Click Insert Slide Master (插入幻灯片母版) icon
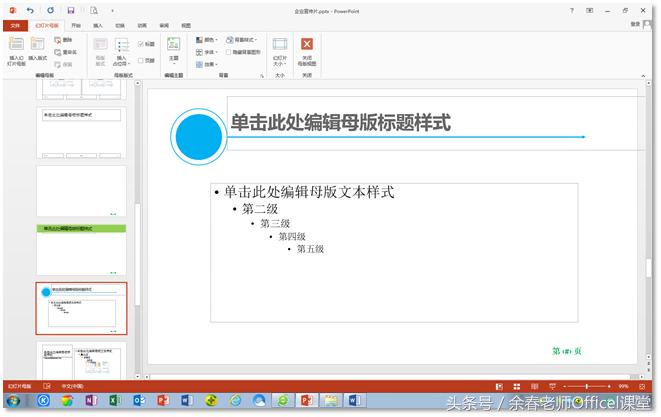Image resolution: width=661 pixels, height=417 pixels. click(x=16, y=51)
